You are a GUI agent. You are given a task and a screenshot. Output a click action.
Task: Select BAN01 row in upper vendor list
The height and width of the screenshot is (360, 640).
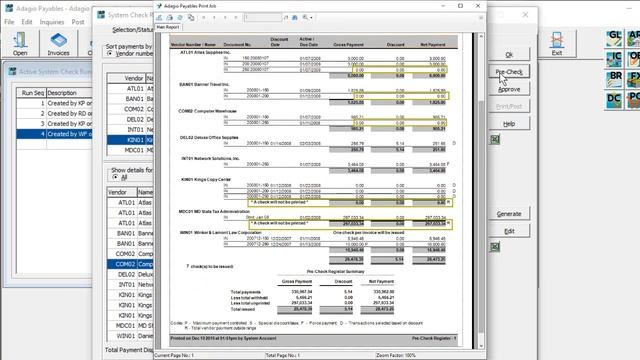point(130,99)
